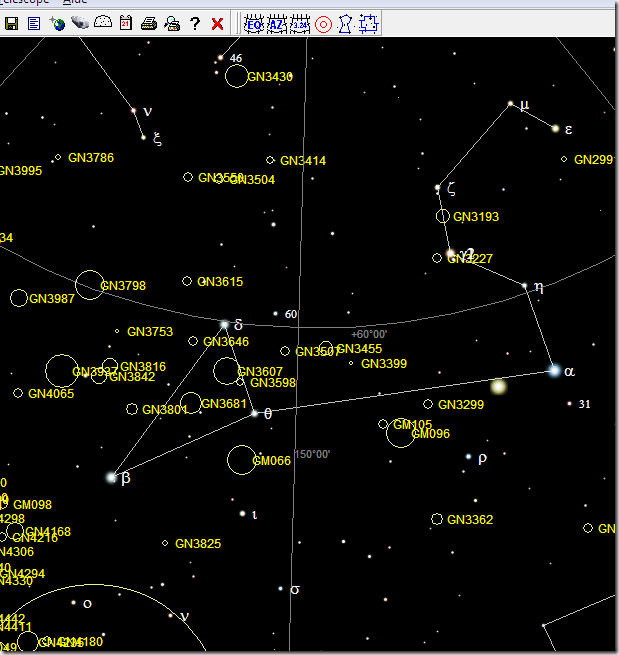
Task: Click the star labeled ι
Action: pos(242,513)
